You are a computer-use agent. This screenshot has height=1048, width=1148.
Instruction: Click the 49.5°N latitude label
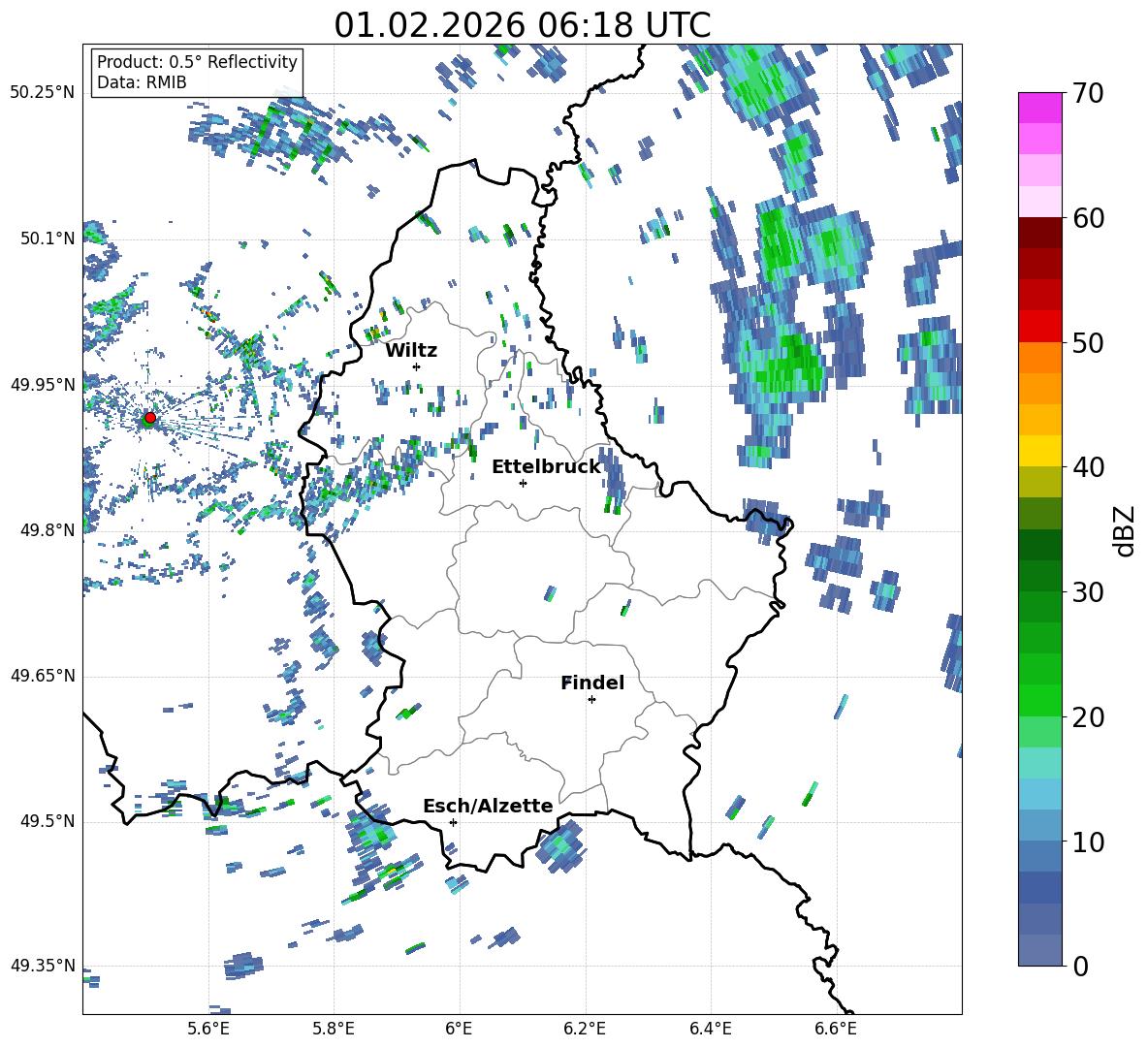coord(48,821)
